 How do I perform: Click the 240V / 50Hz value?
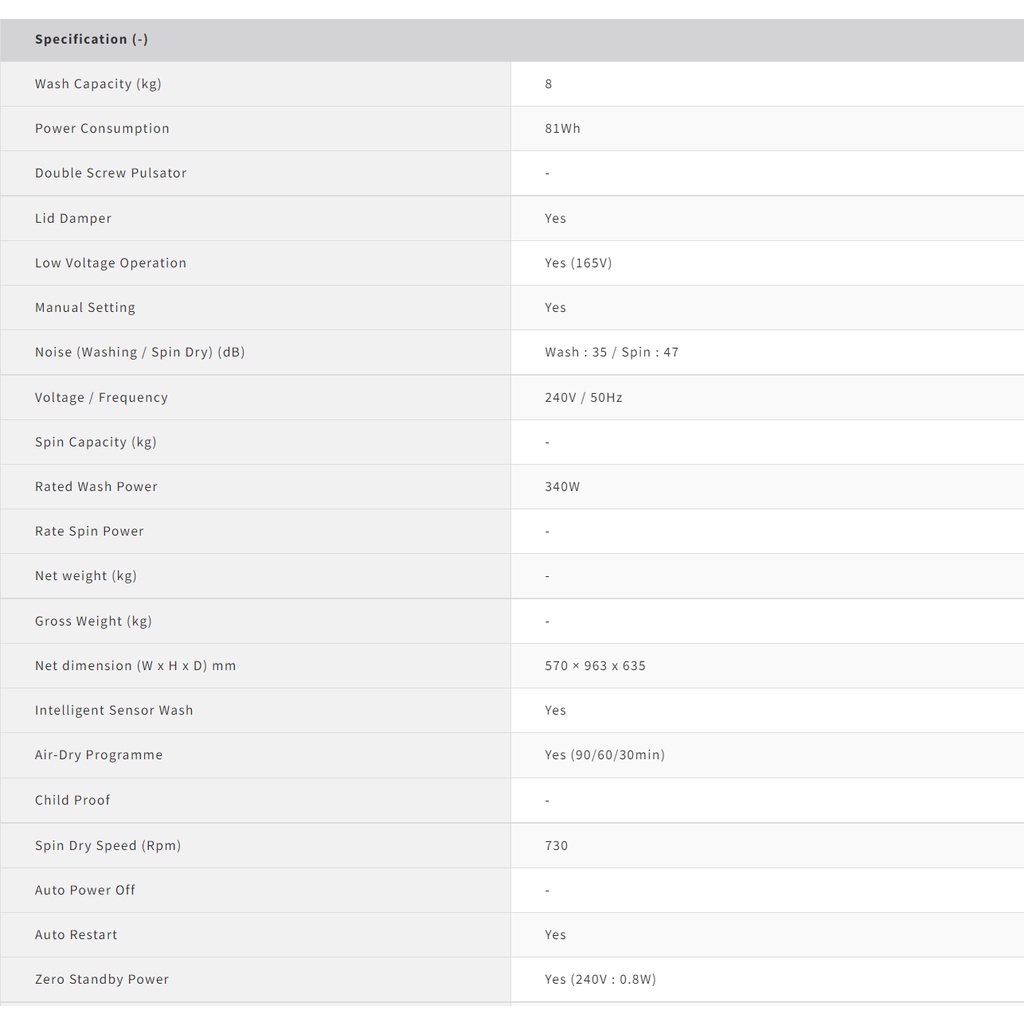coord(583,397)
